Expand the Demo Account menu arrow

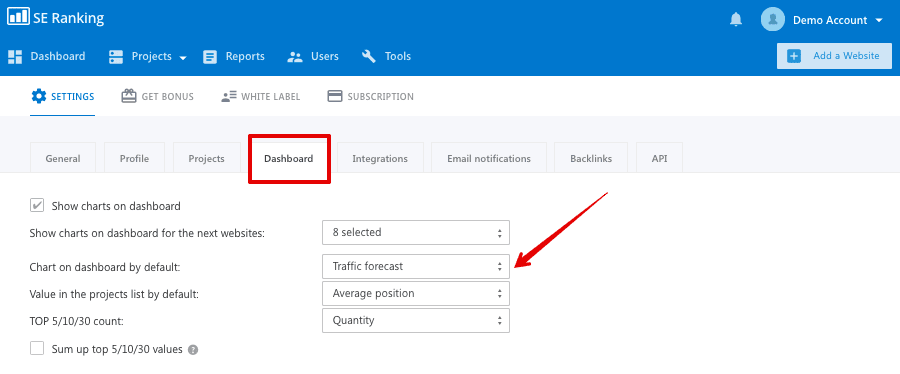[879, 20]
